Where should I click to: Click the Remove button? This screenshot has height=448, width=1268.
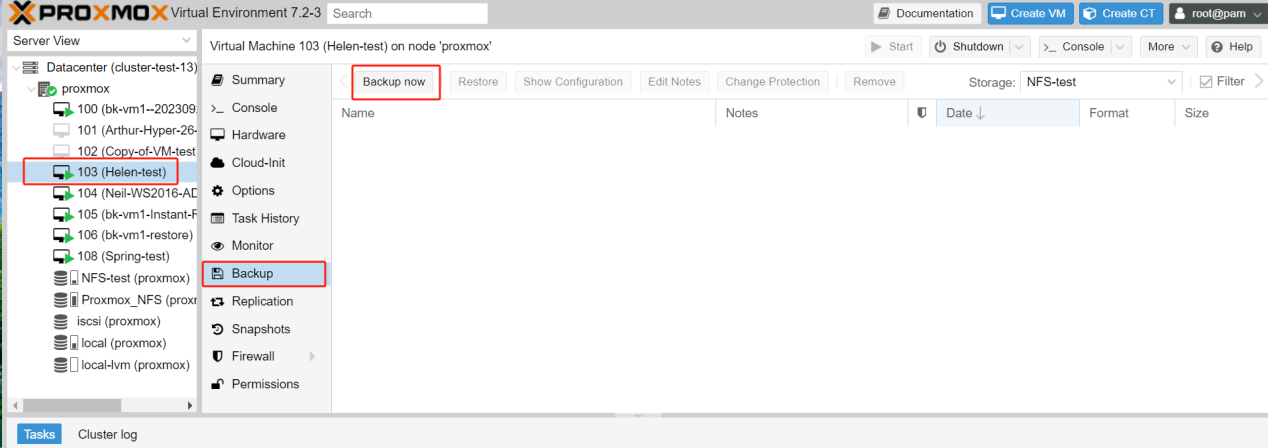(874, 82)
